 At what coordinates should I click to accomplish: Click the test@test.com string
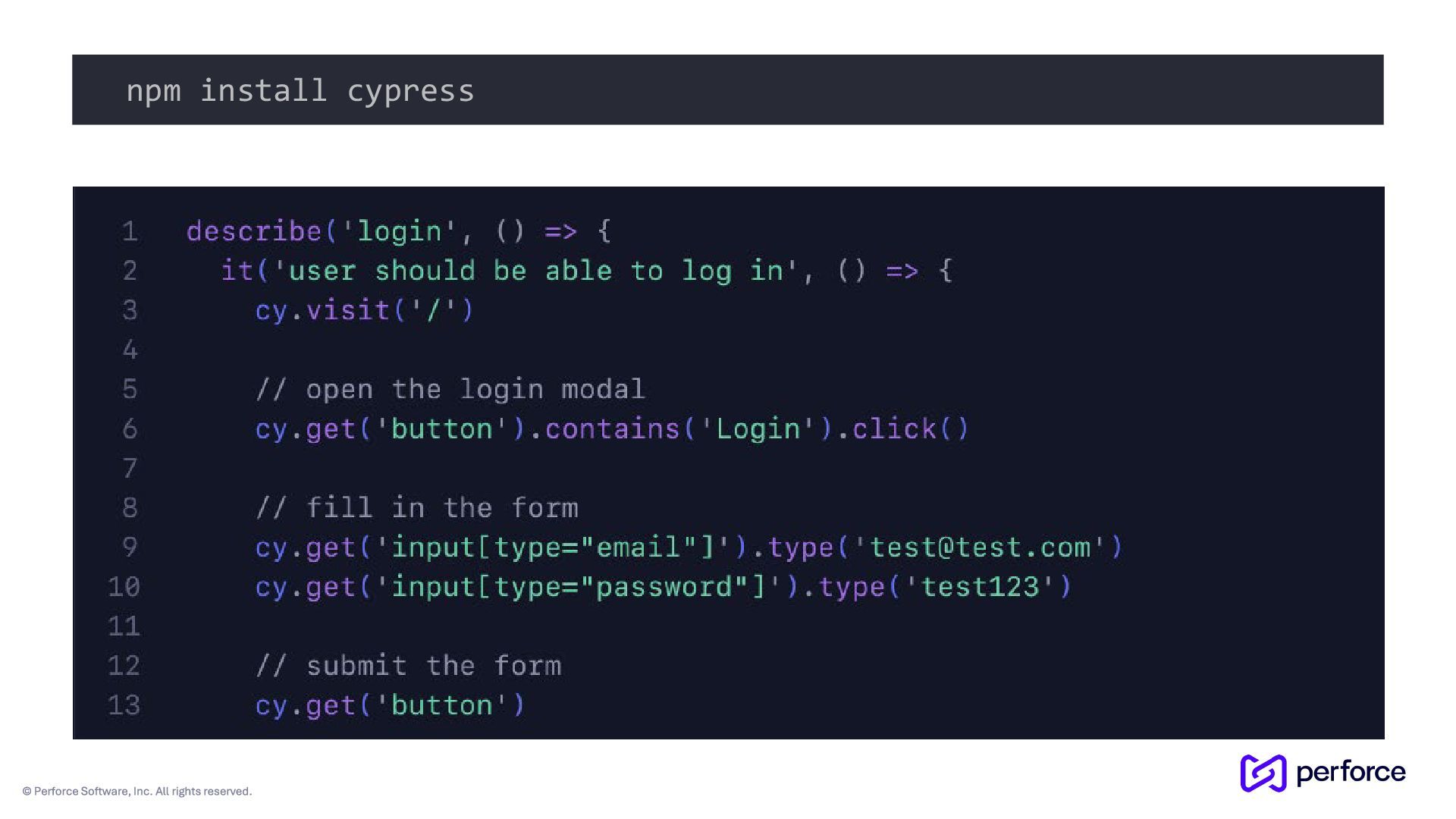click(979, 548)
